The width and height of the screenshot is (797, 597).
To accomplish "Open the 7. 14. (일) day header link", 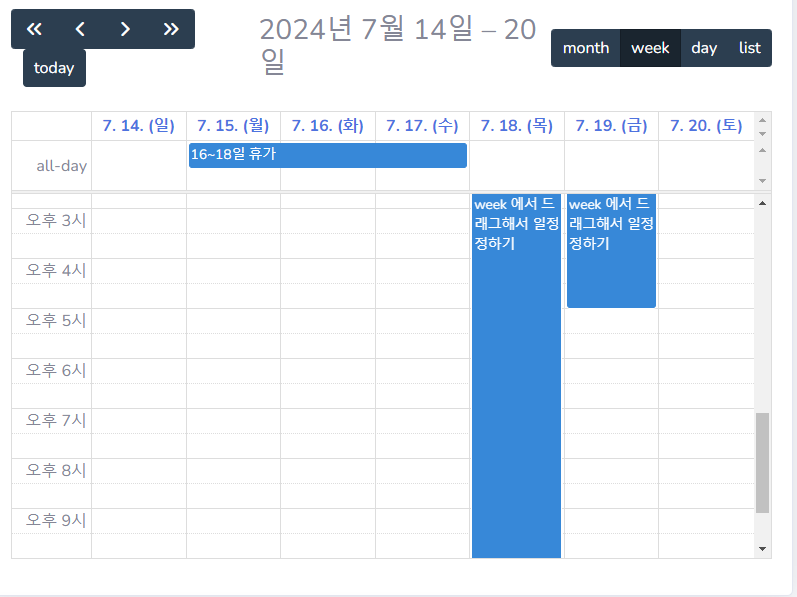I will pos(138,125).
